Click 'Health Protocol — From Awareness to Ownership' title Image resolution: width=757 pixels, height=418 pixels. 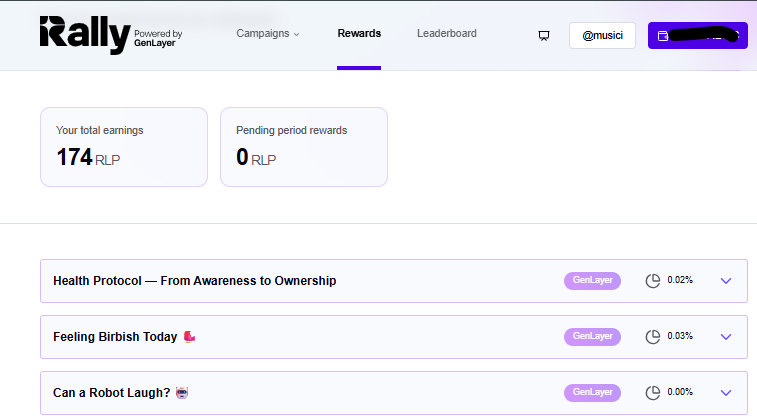coord(195,281)
